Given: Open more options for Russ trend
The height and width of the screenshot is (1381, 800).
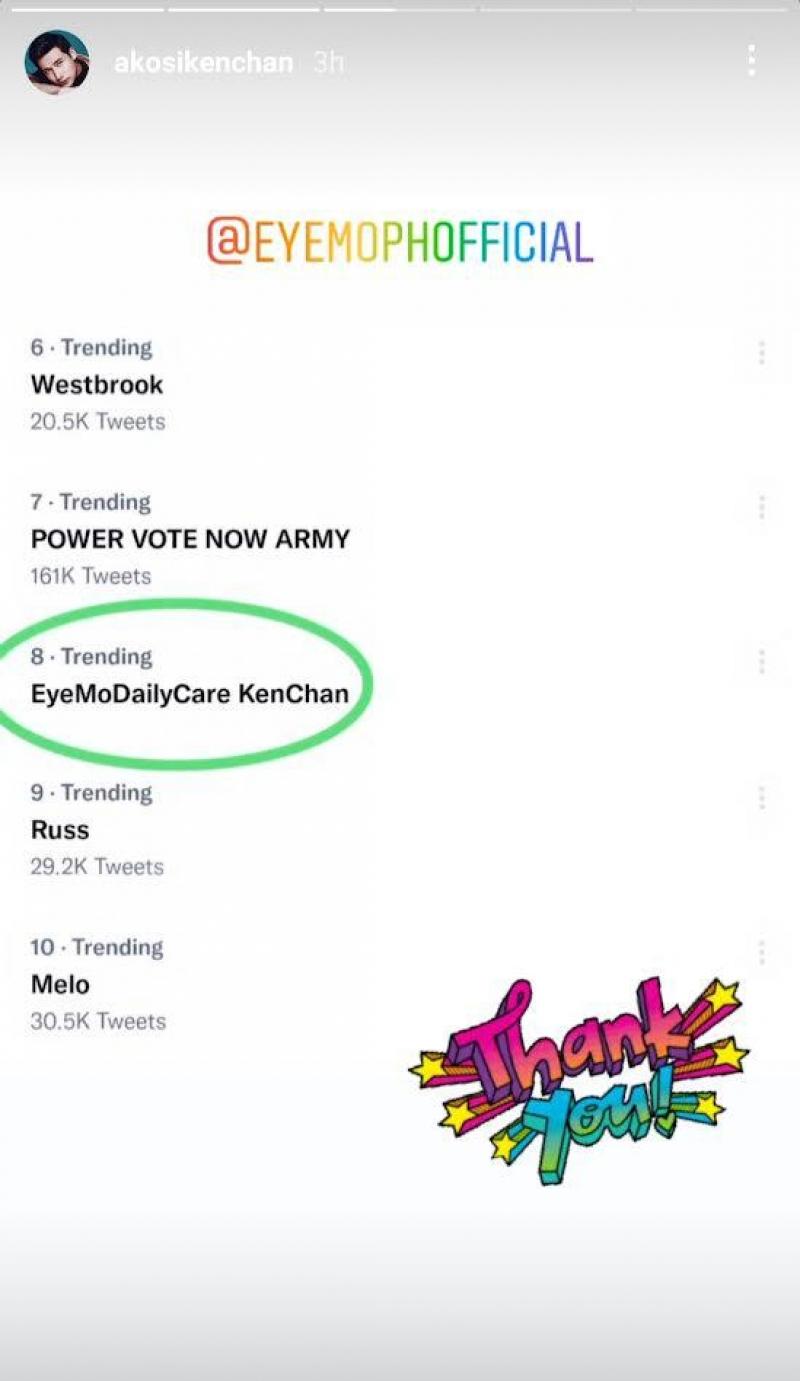Looking at the screenshot, I should click(x=762, y=797).
